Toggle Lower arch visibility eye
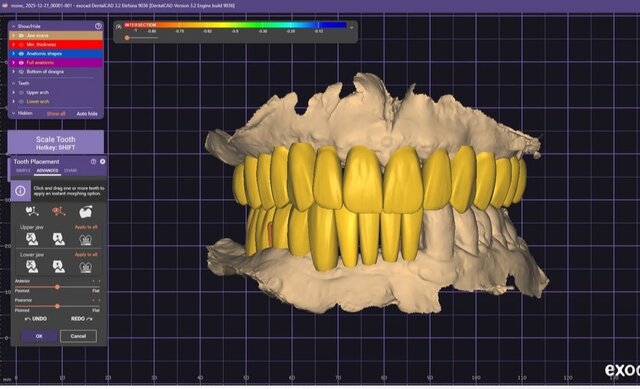 pyautogui.click(x=21, y=102)
